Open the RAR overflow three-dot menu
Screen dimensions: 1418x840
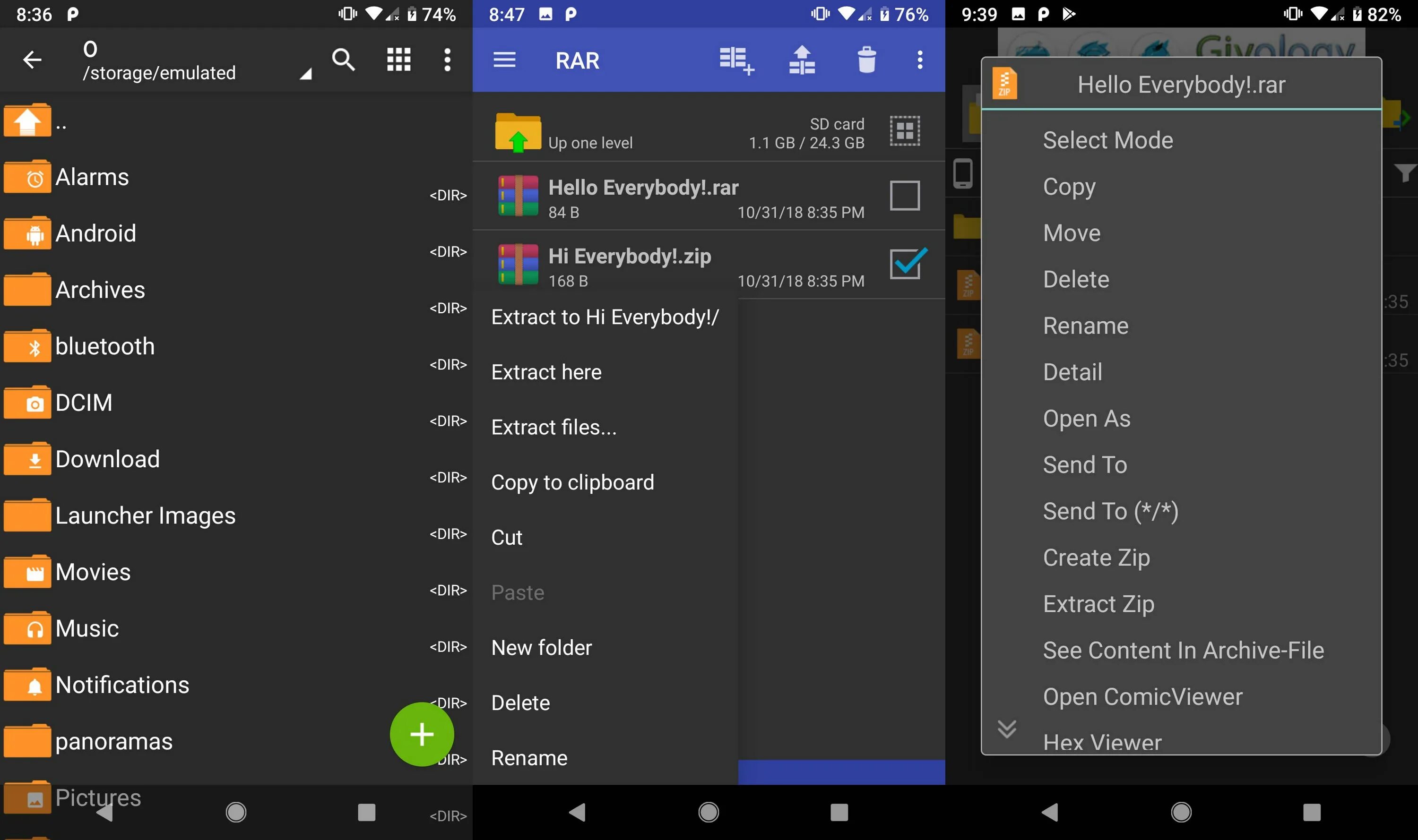(x=920, y=60)
